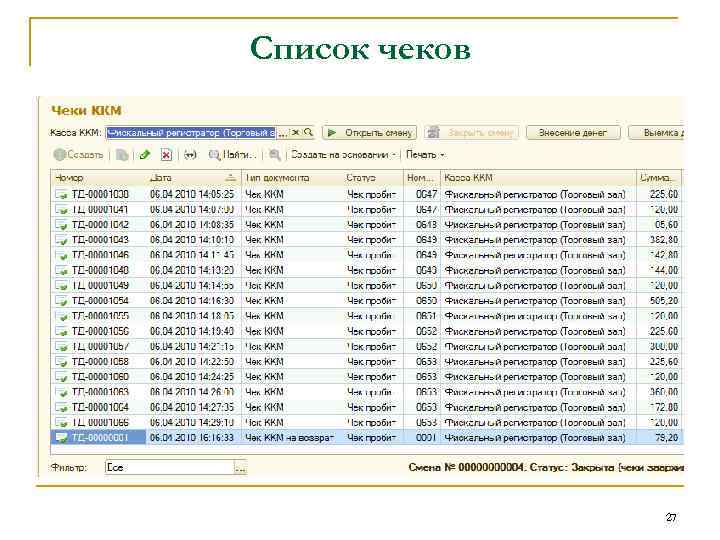Select row ТД-00001056
The height and width of the screenshot is (540, 720).
[x=366, y=331]
